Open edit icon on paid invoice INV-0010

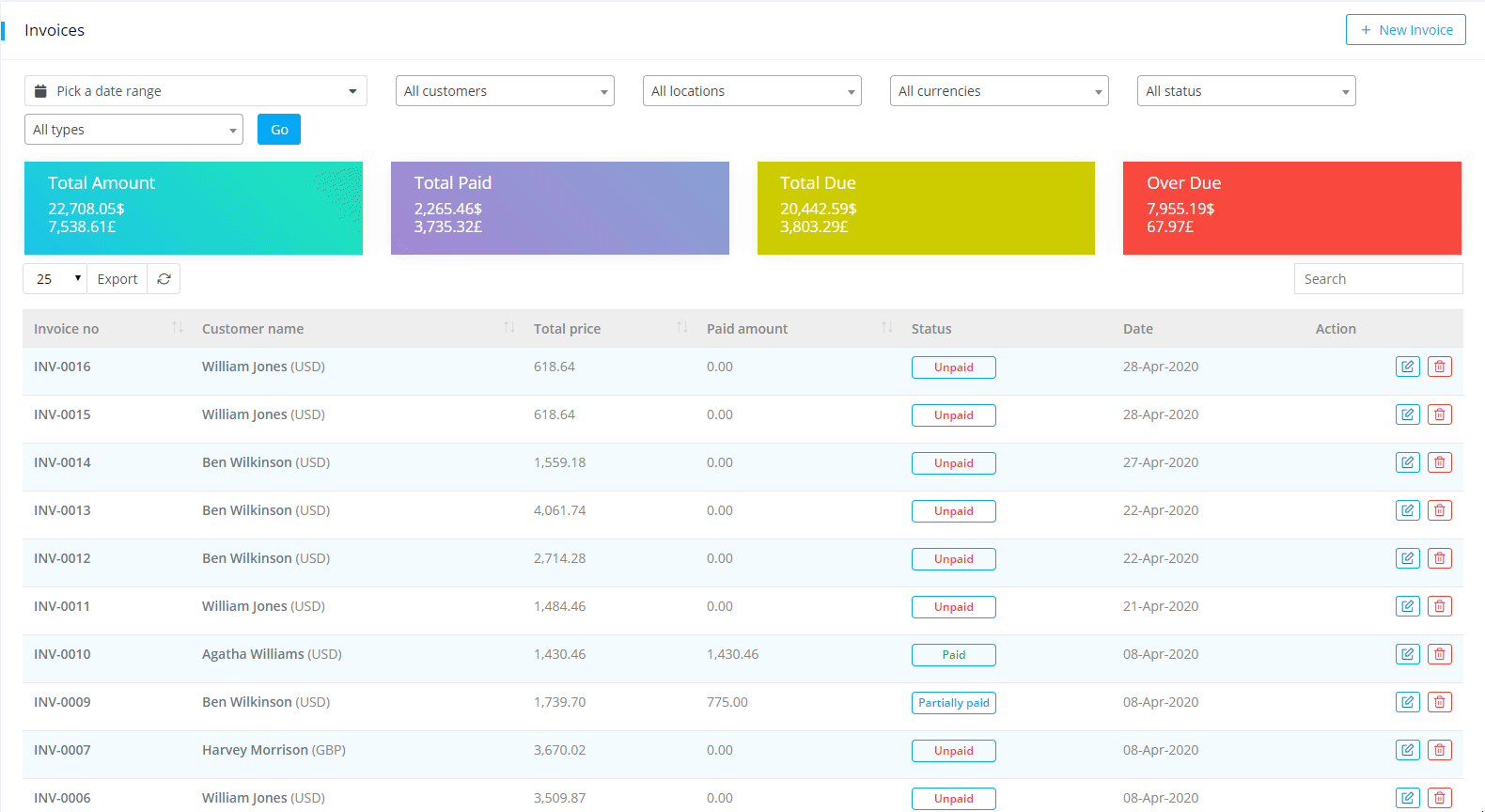[x=1407, y=654]
